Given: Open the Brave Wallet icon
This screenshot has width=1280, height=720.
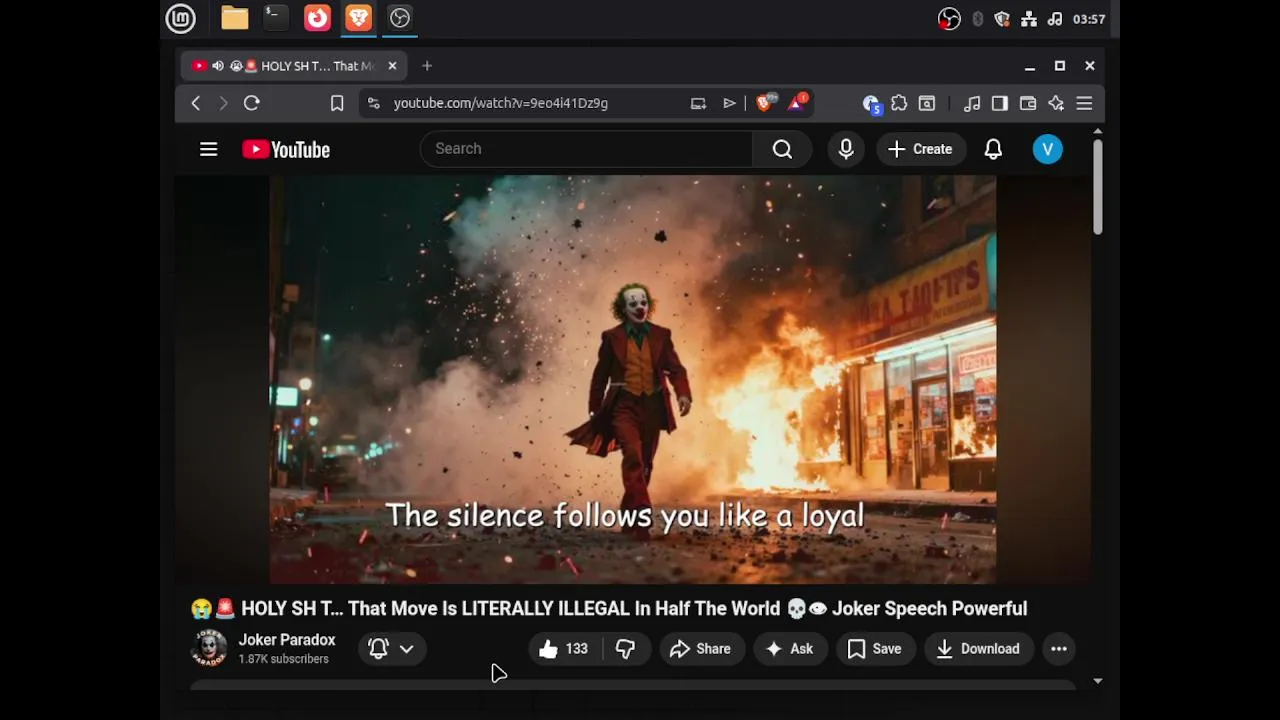Looking at the screenshot, I should (1028, 103).
